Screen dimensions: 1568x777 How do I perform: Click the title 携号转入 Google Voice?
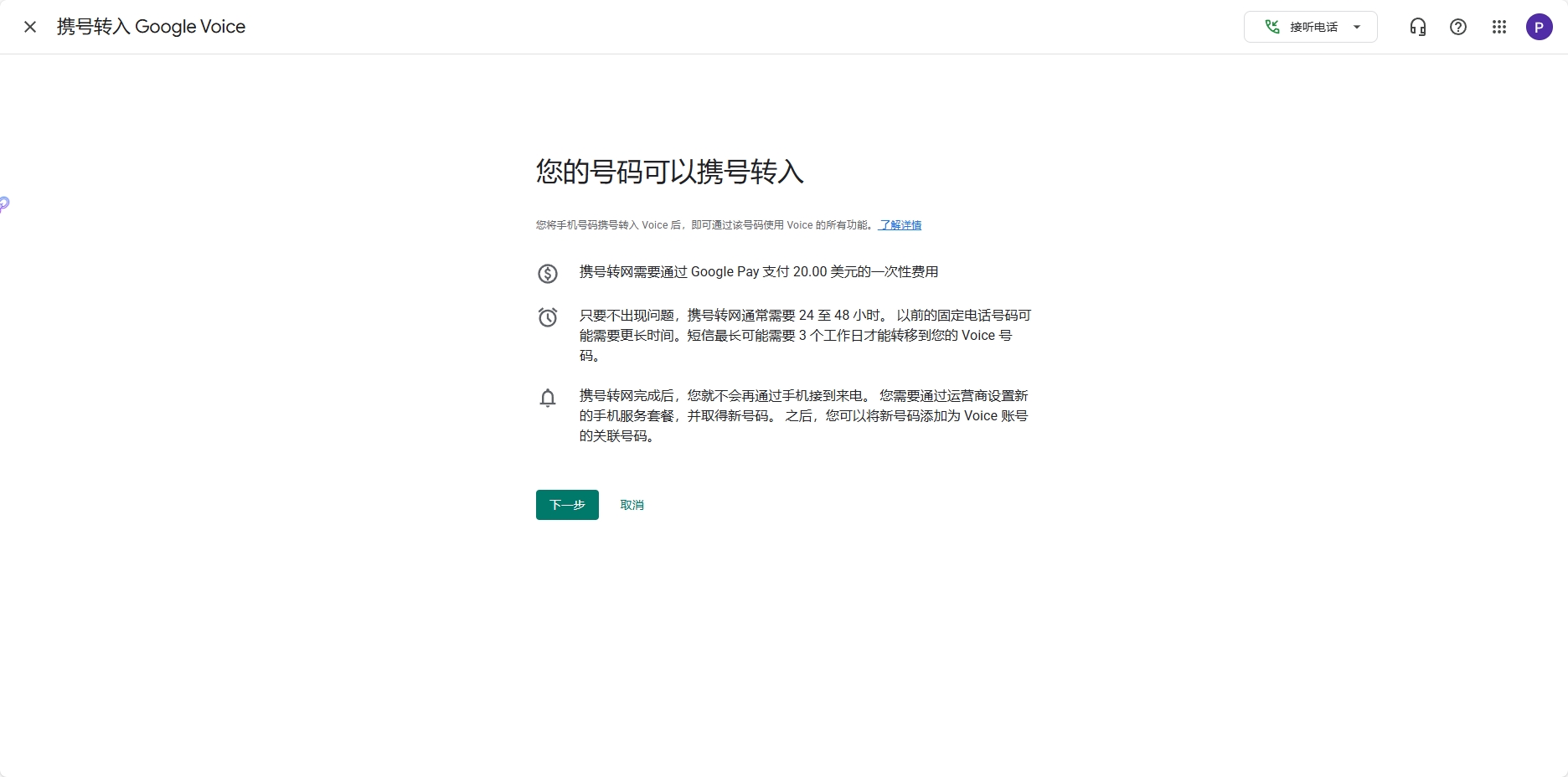pyautogui.click(x=151, y=27)
